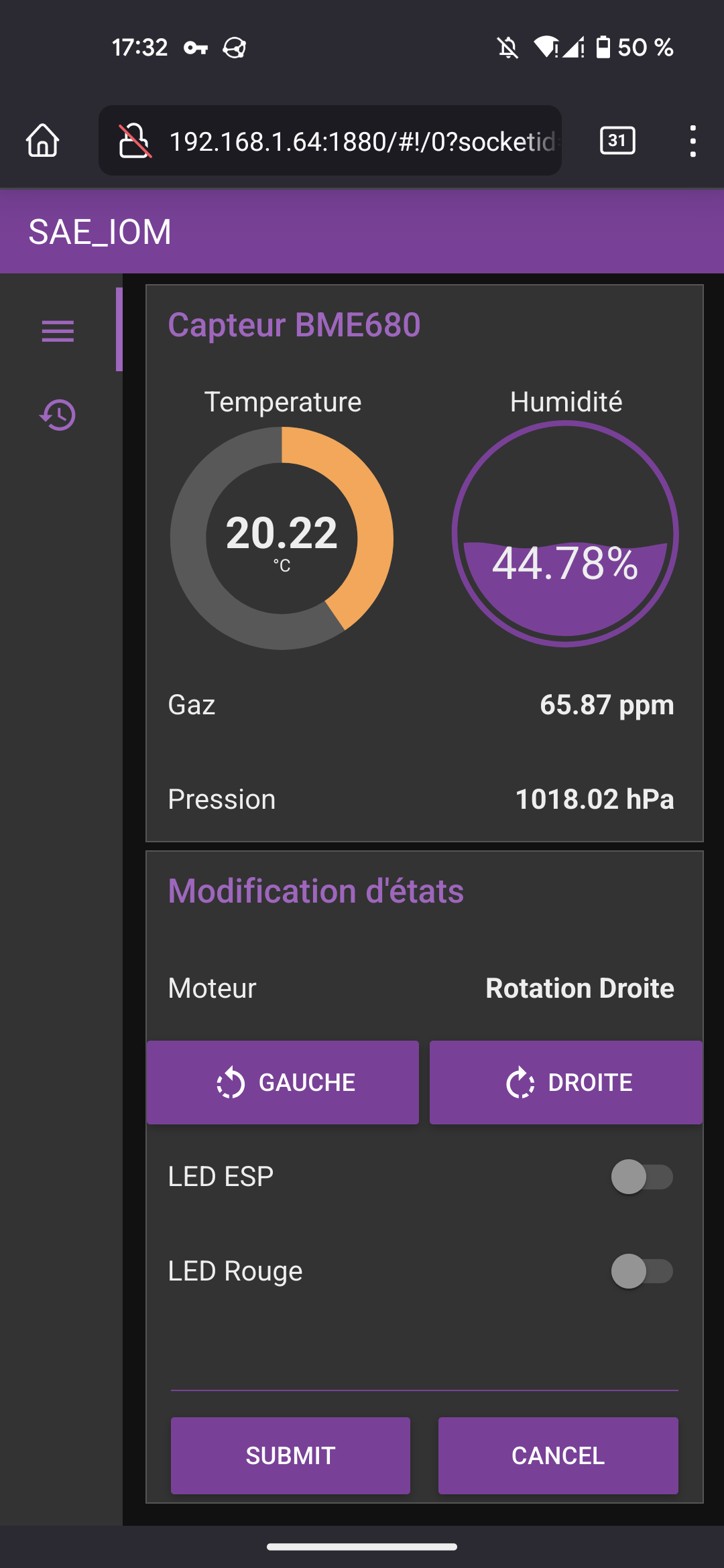
Task: Toggle the LED Rouge switch
Action: click(642, 1271)
